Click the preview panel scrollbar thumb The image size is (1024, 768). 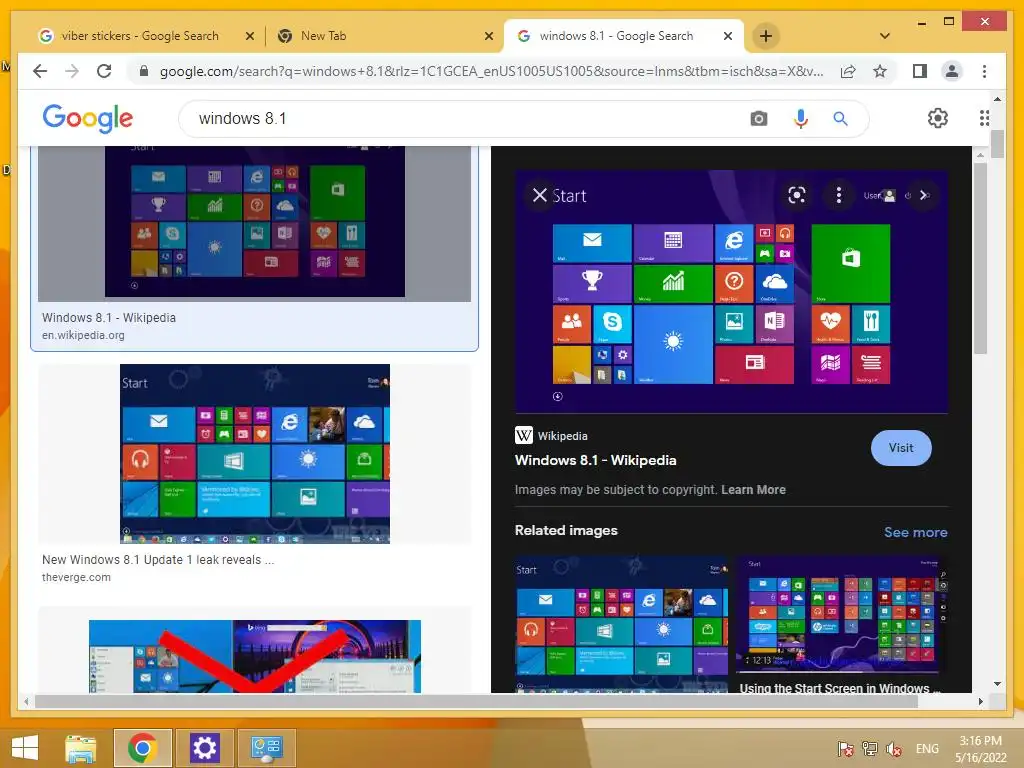980,258
